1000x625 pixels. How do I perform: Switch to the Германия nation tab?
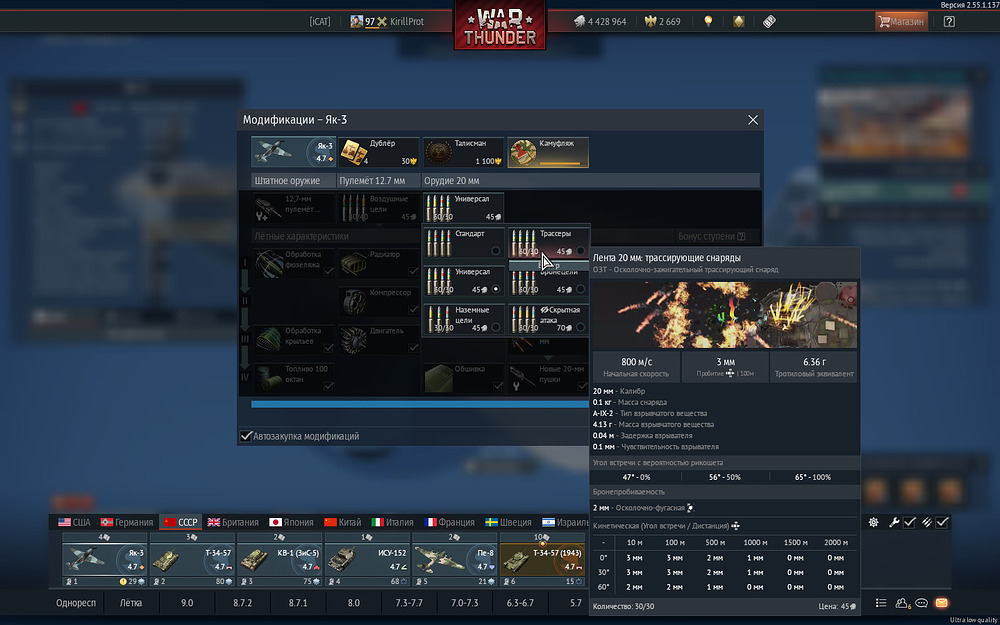tap(127, 522)
